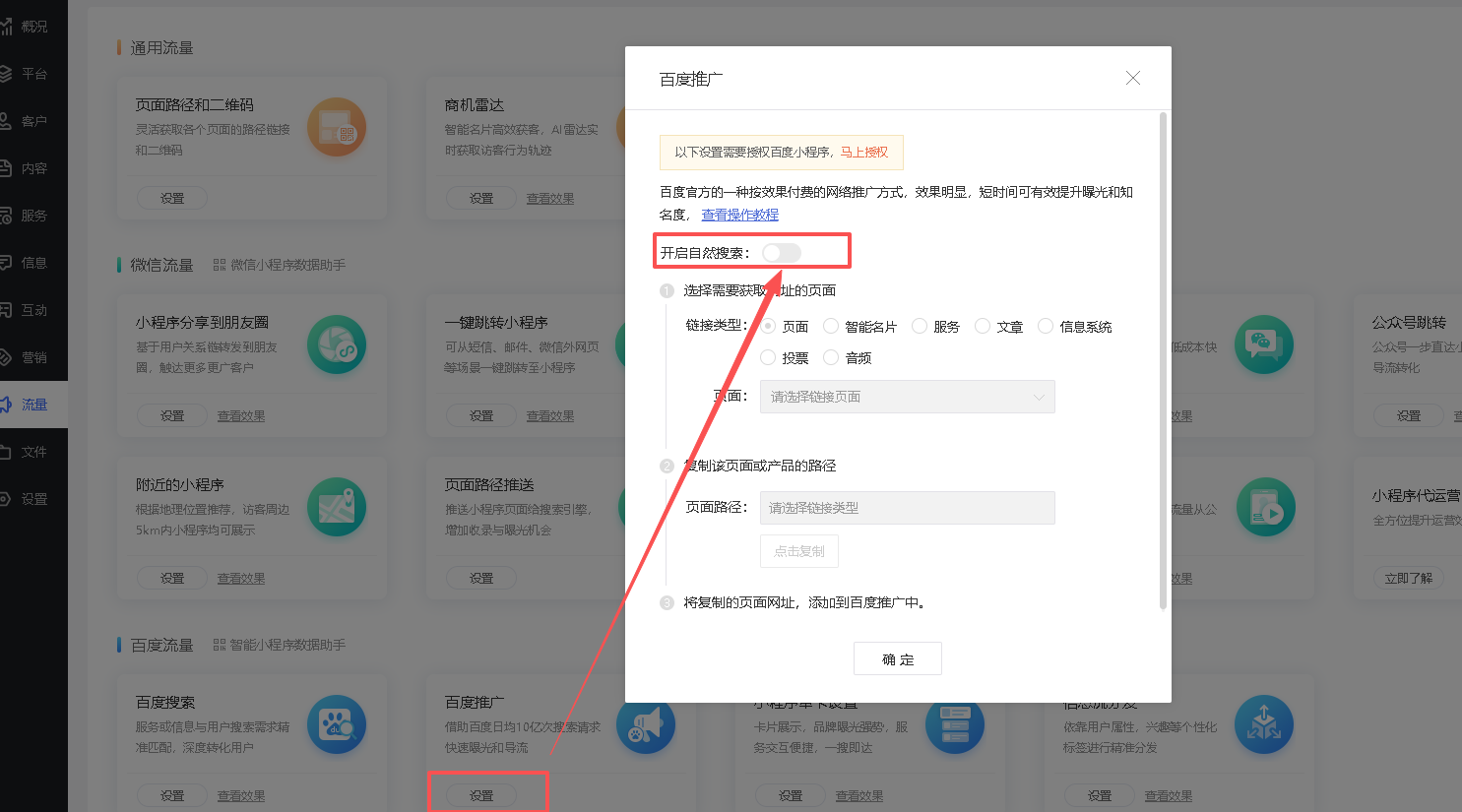Select the 信息系统 radio option

[x=1046, y=327]
